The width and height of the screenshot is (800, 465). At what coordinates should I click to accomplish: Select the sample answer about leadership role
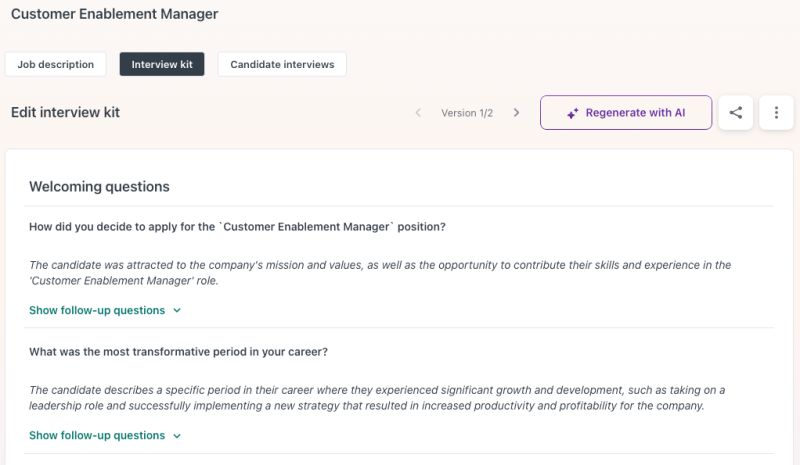377,398
